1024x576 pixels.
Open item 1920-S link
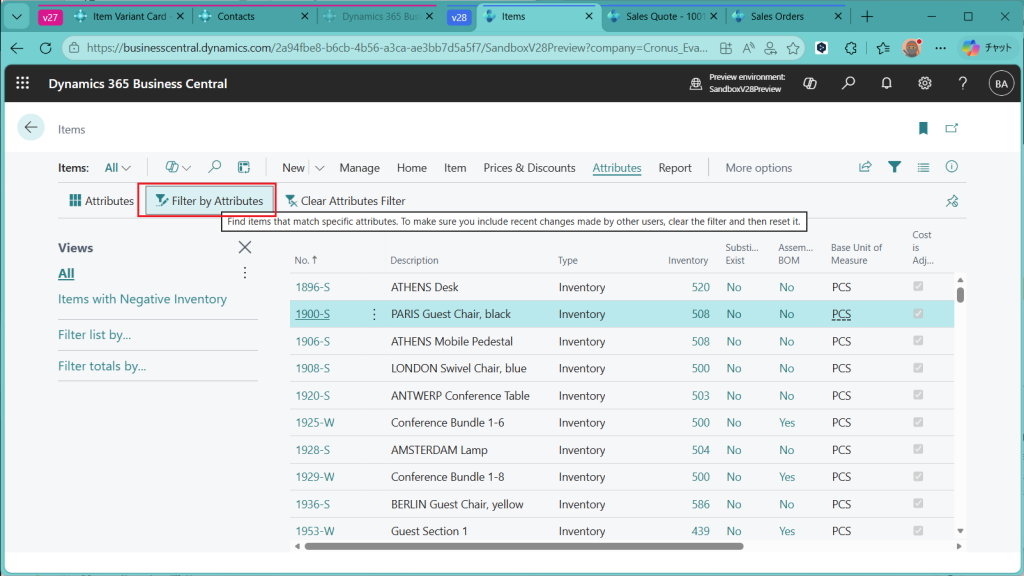tap(312, 396)
